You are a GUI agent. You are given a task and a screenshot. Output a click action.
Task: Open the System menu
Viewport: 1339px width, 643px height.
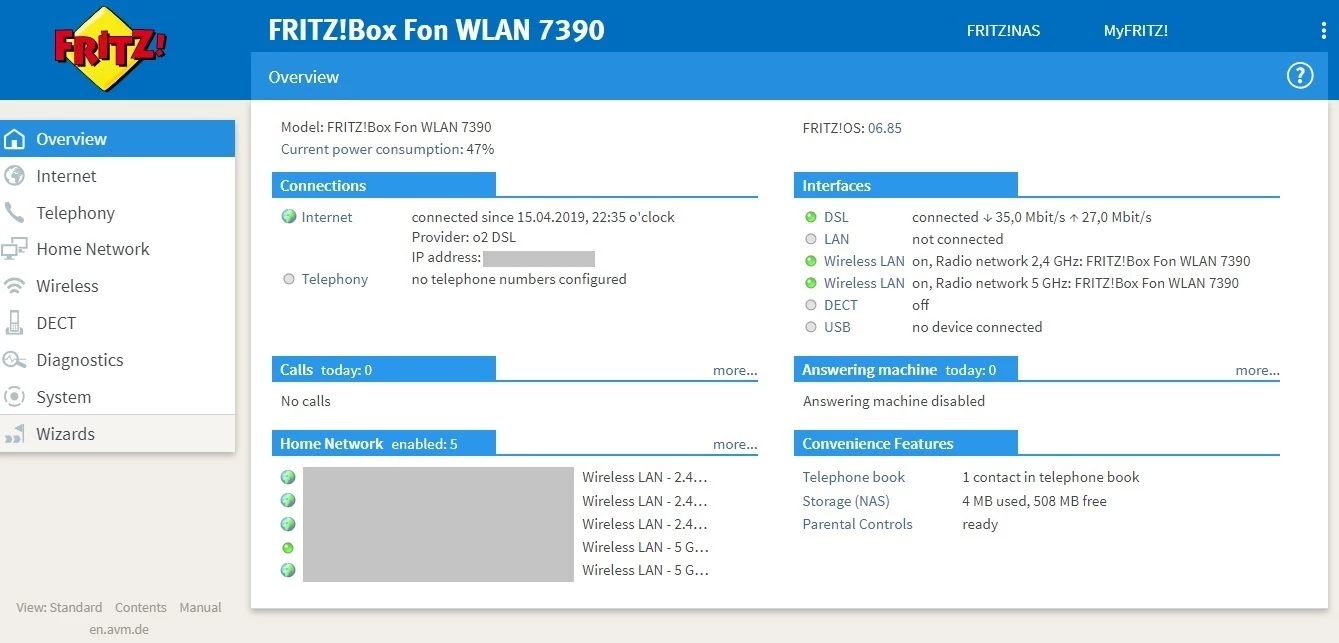pos(117,397)
